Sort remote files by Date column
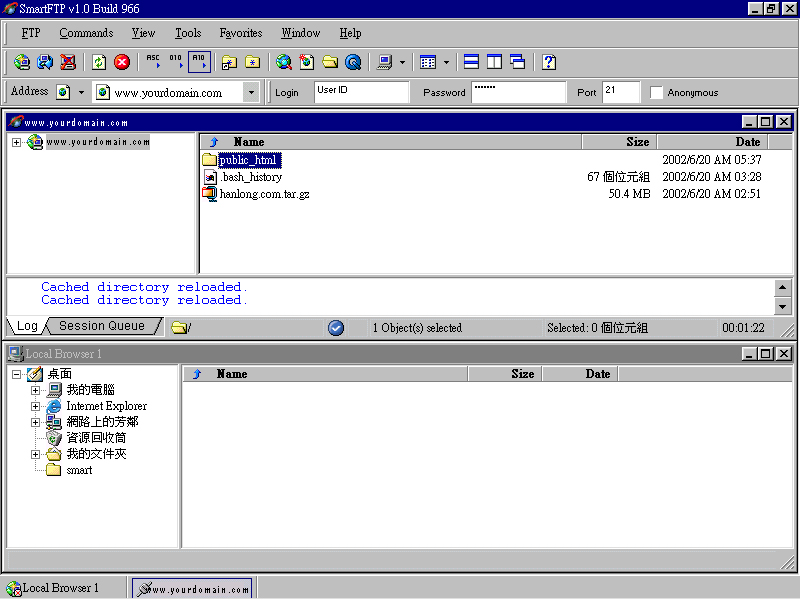Screen dimensions: 800x600 click(x=712, y=142)
